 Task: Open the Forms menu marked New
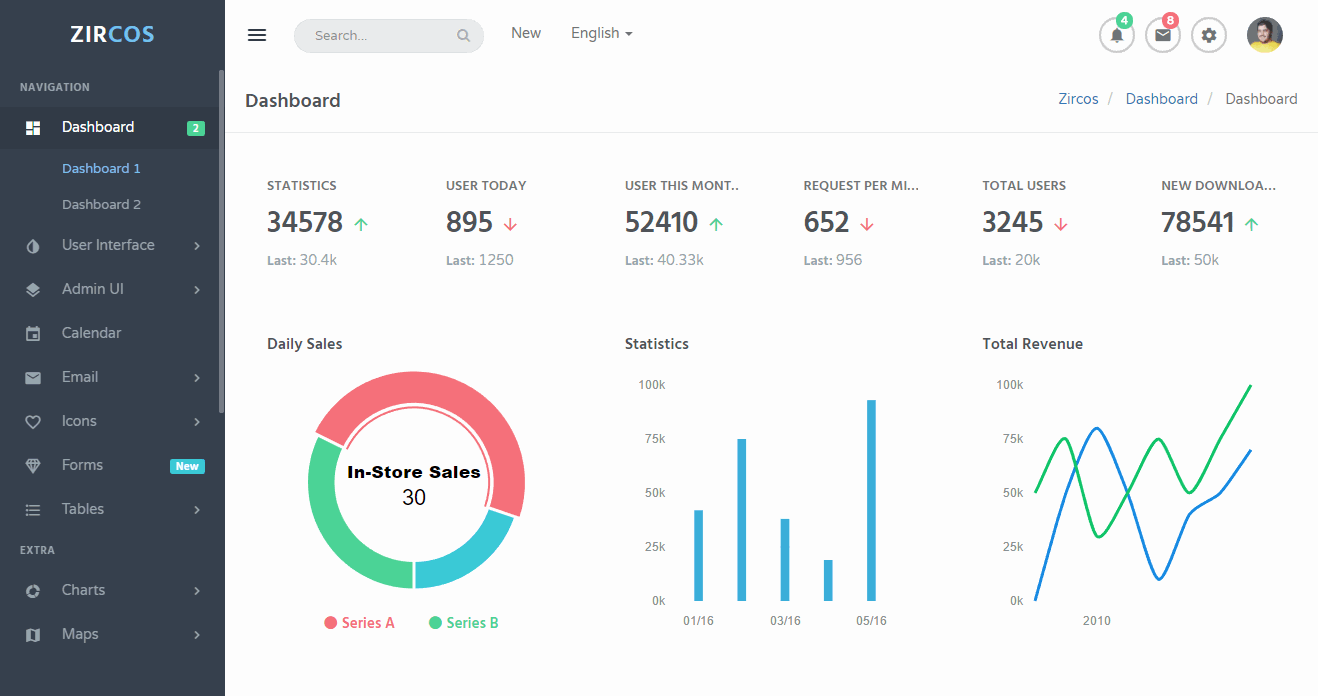coord(82,465)
